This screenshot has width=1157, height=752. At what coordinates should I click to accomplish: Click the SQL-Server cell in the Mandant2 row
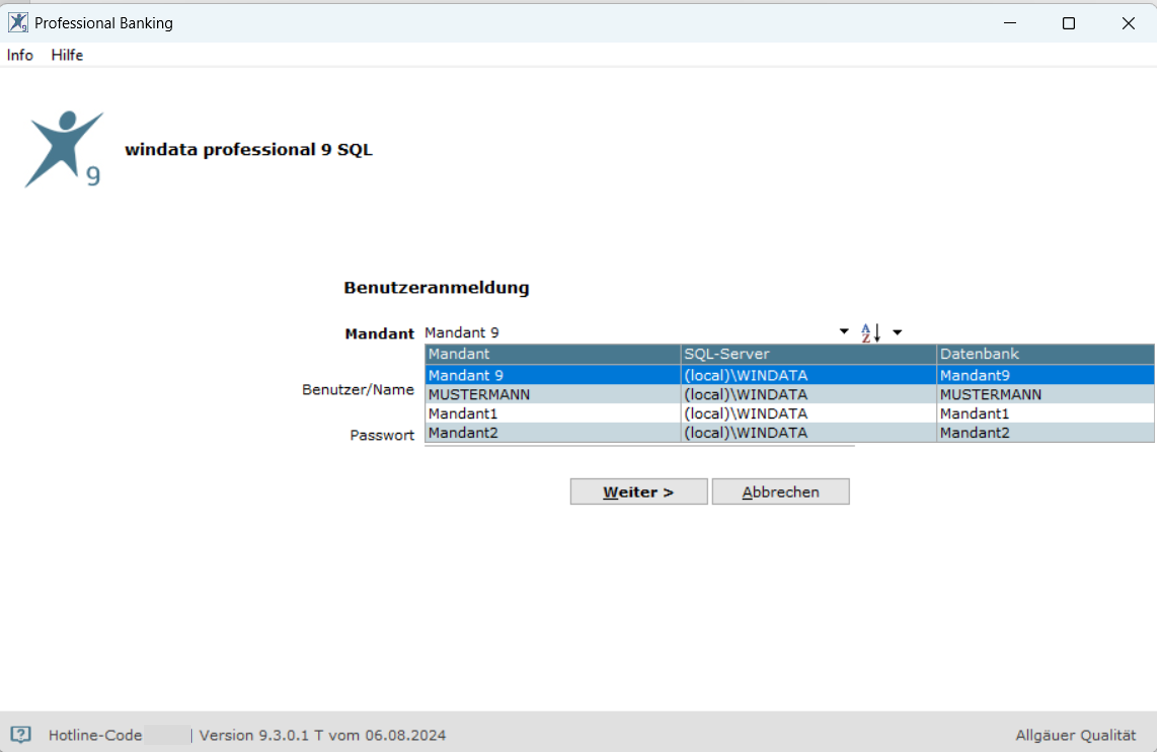point(808,432)
